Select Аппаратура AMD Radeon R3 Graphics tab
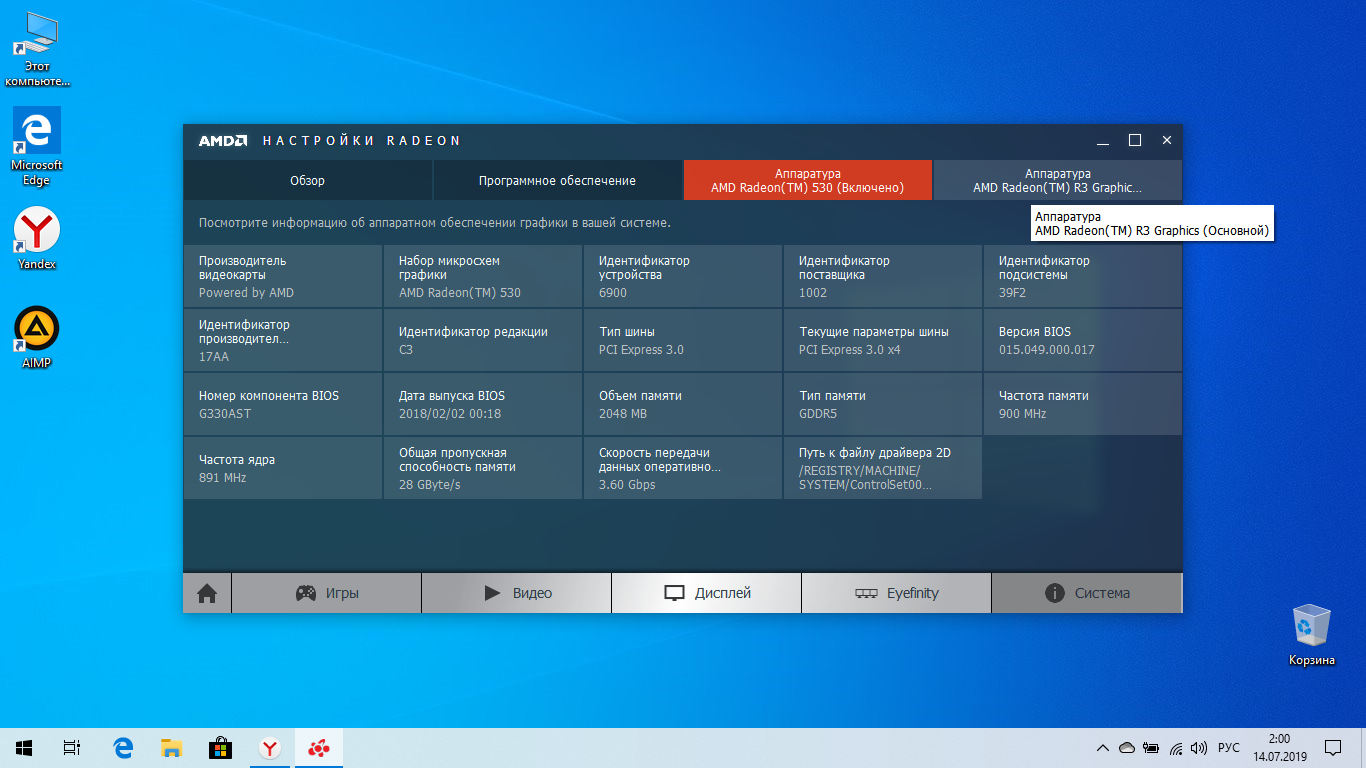The height and width of the screenshot is (768, 1366). click(x=1057, y=180)
